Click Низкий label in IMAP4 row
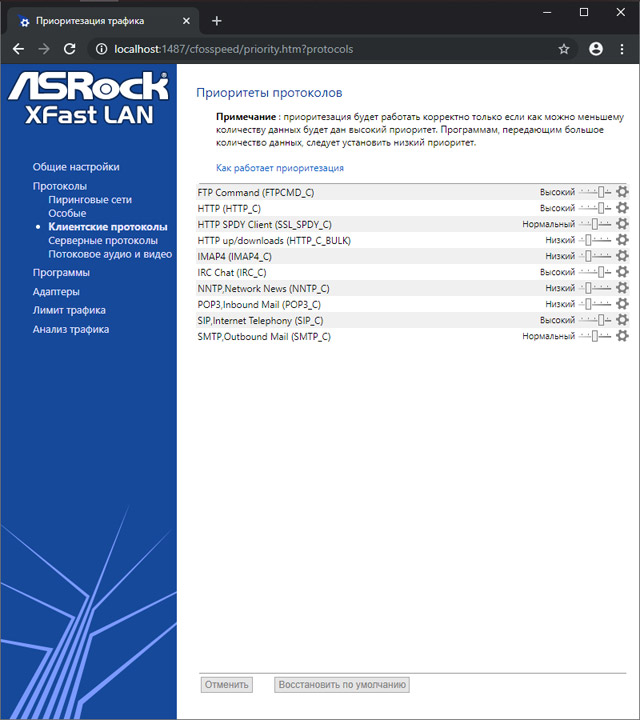The width and height of the screenshot is (640, 720). click(560, 256)
